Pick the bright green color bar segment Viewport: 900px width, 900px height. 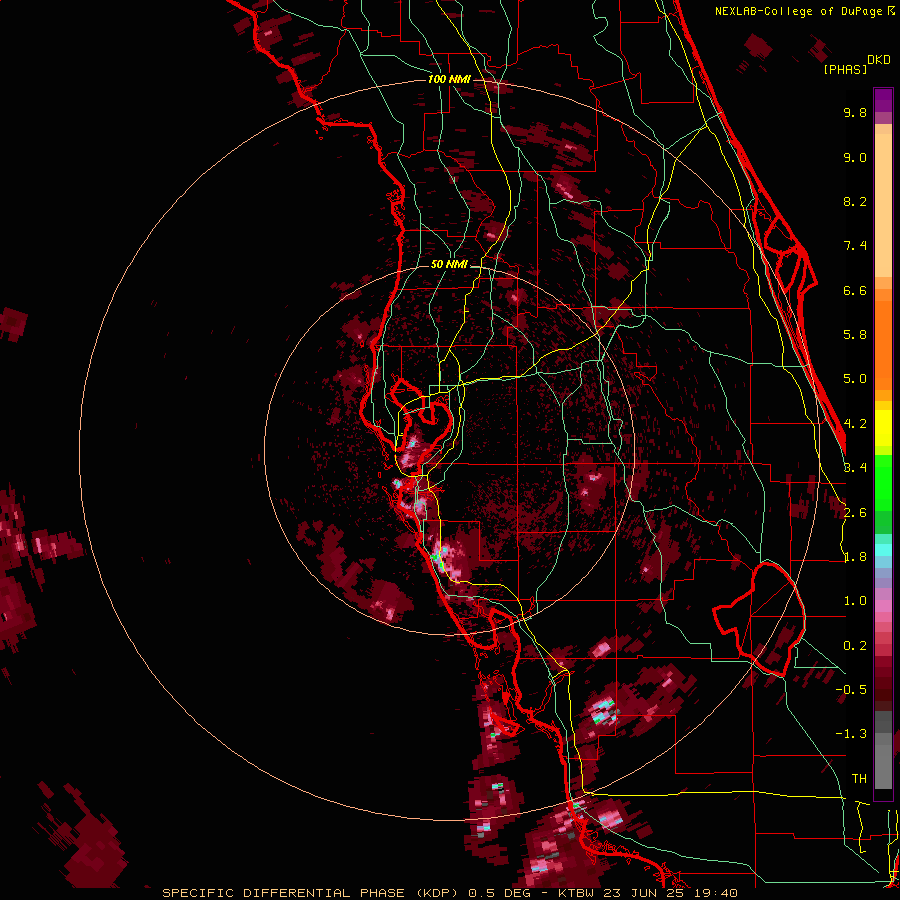(x=883, y=481)
